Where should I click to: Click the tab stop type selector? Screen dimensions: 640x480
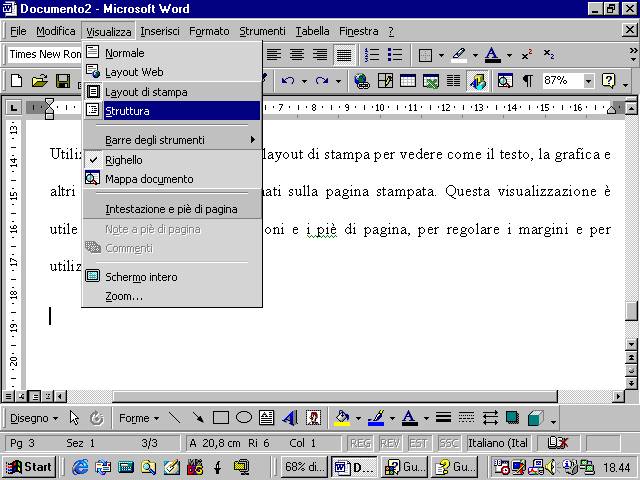(x=14, y=108)
